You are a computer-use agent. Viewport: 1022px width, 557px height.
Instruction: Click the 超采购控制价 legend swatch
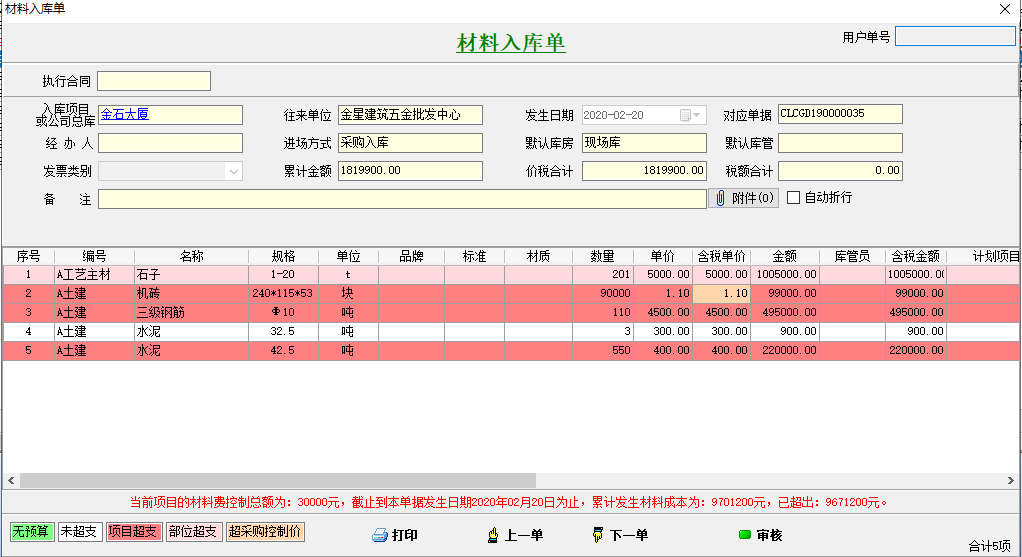(265, 532)
